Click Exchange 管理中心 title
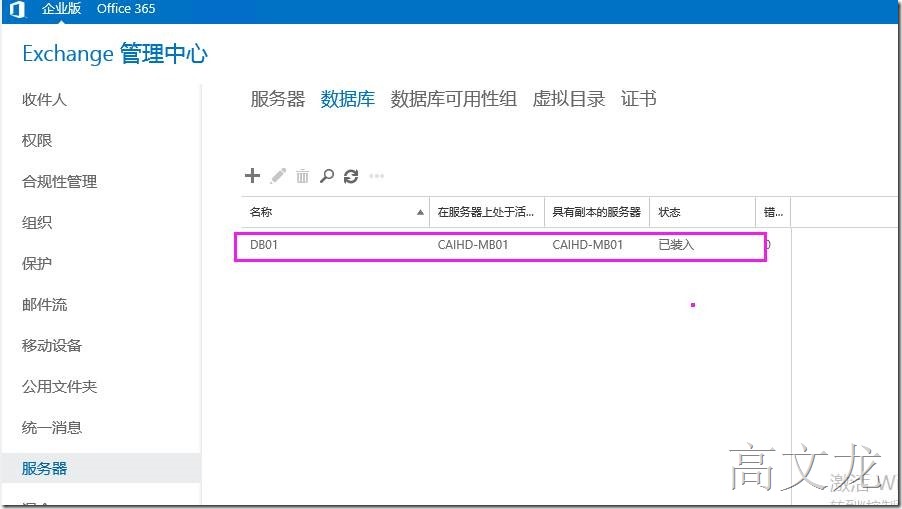Image resolution: width=902 pixels, height=509 pixels. pyautogui.click(x=115, y=53)
